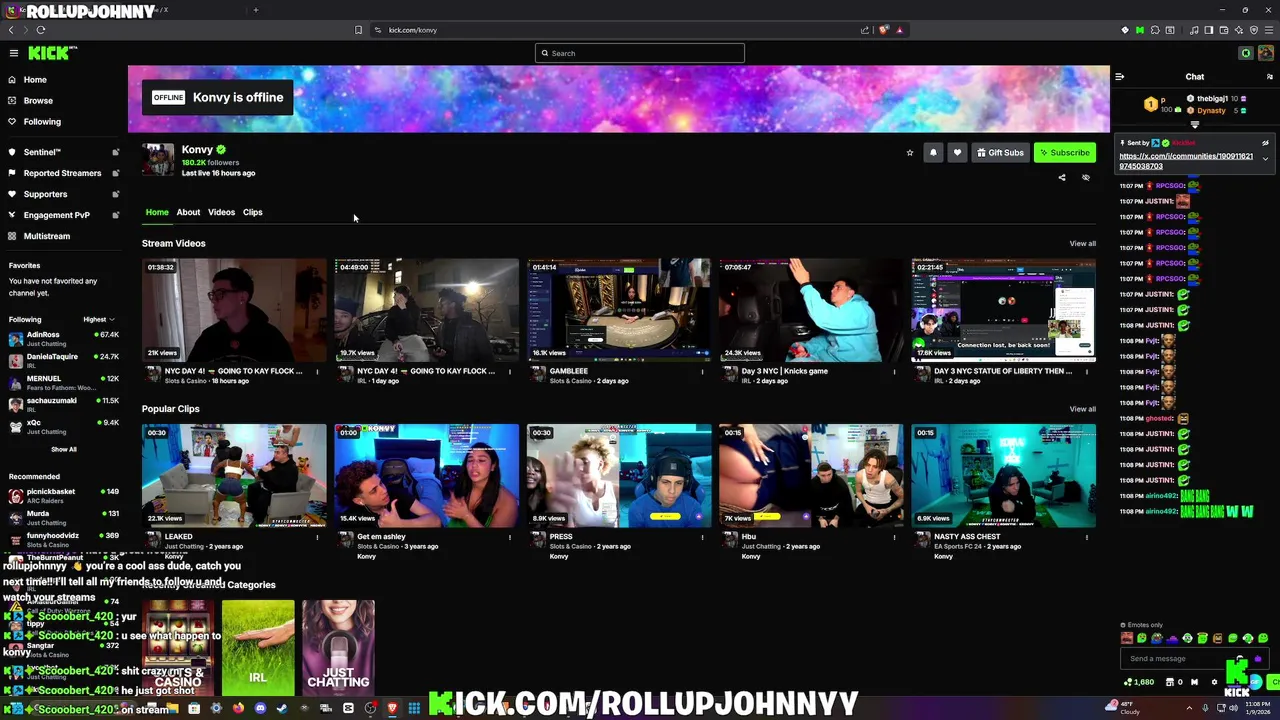Open xQc in Following list
This screenshot has height=720, width=1280.
62,426
